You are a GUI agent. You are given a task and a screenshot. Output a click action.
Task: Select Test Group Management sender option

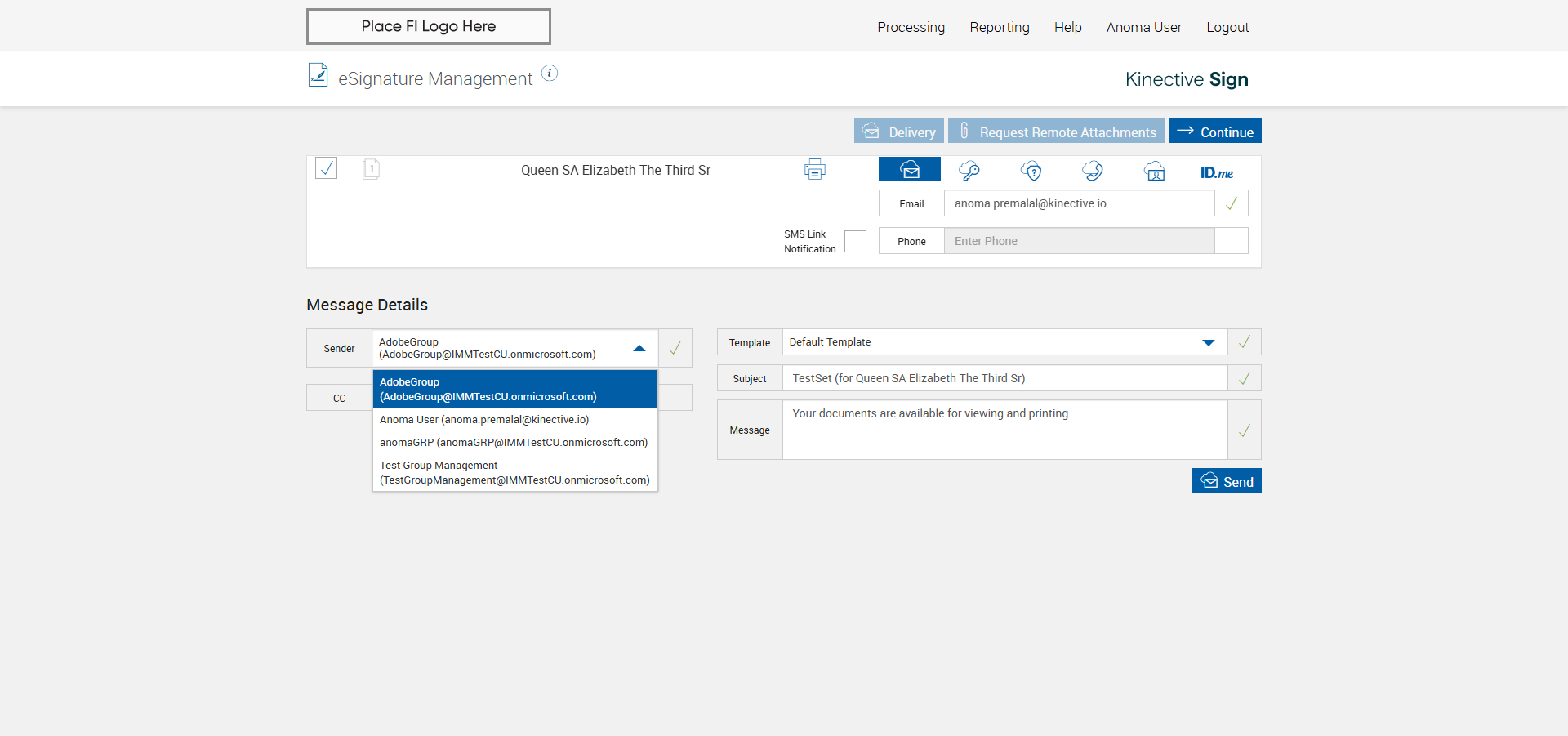point(514,473)
